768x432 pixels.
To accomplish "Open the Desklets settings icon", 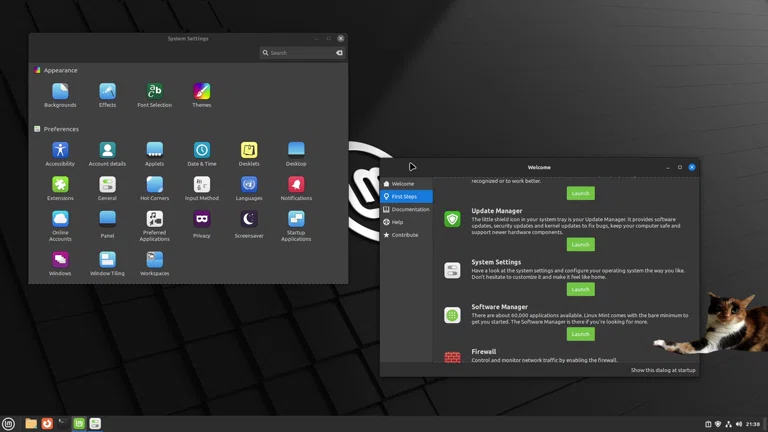I will click(249, 154).
